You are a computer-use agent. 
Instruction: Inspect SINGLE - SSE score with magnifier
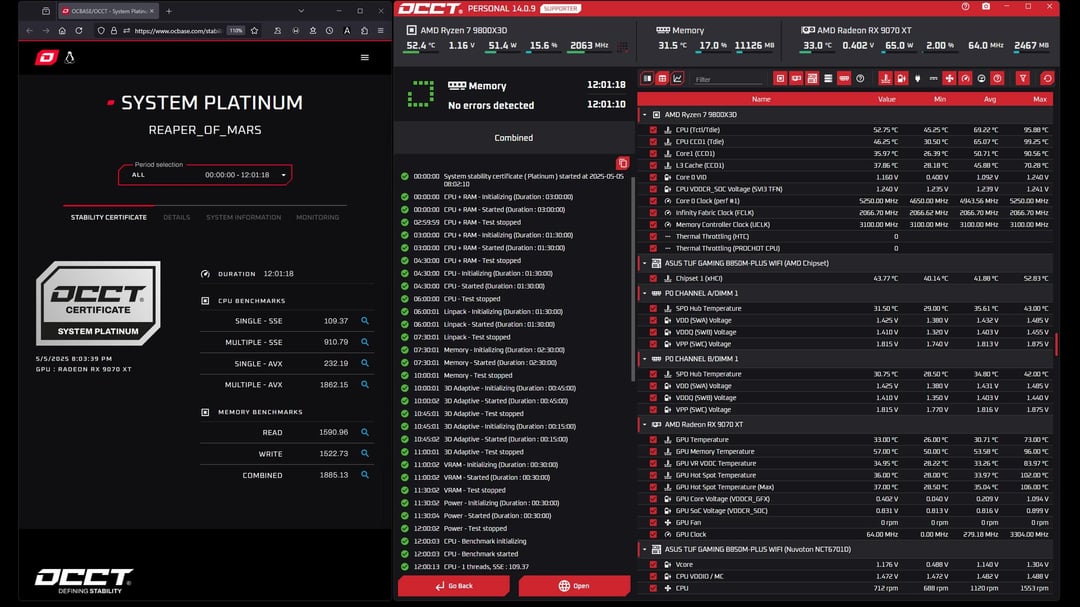[x=365, y=321]
